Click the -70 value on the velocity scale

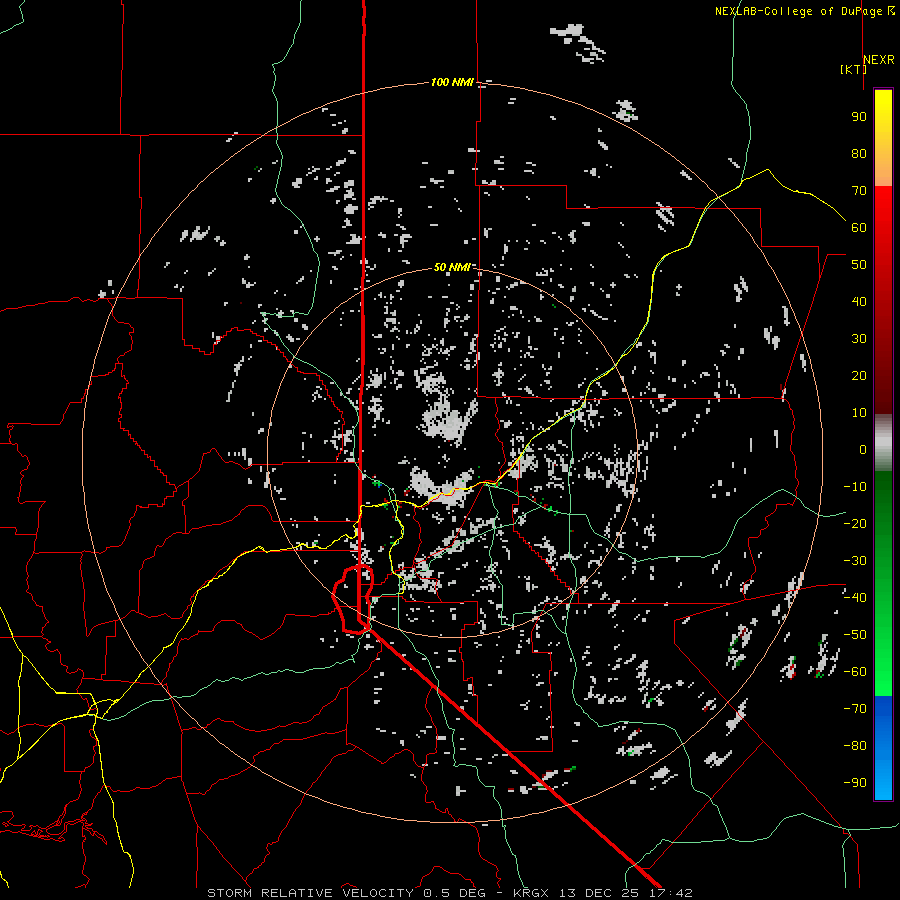point(855,709)
